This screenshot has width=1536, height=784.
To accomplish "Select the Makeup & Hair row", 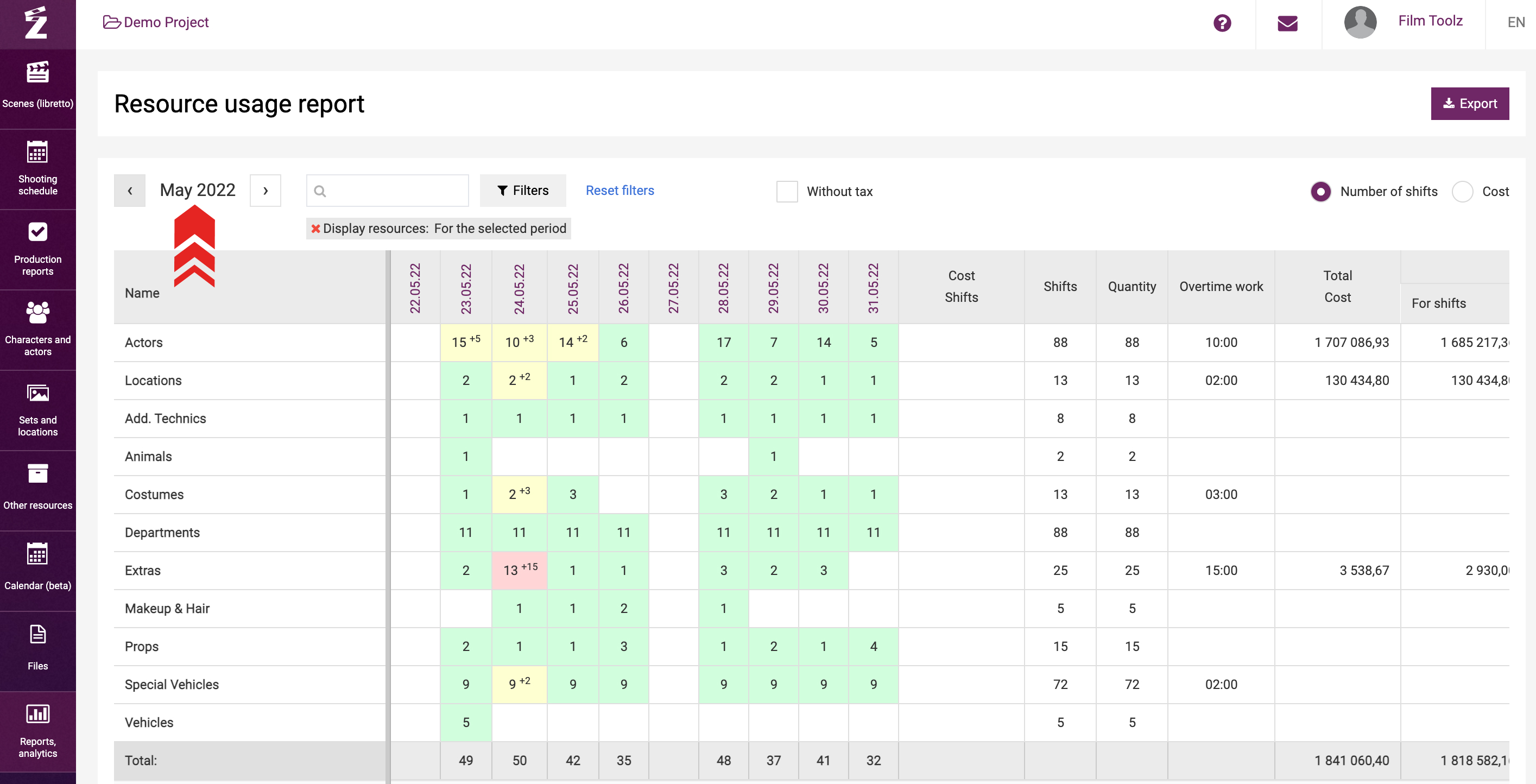I will pyautogui.click(x=167, y=609).
